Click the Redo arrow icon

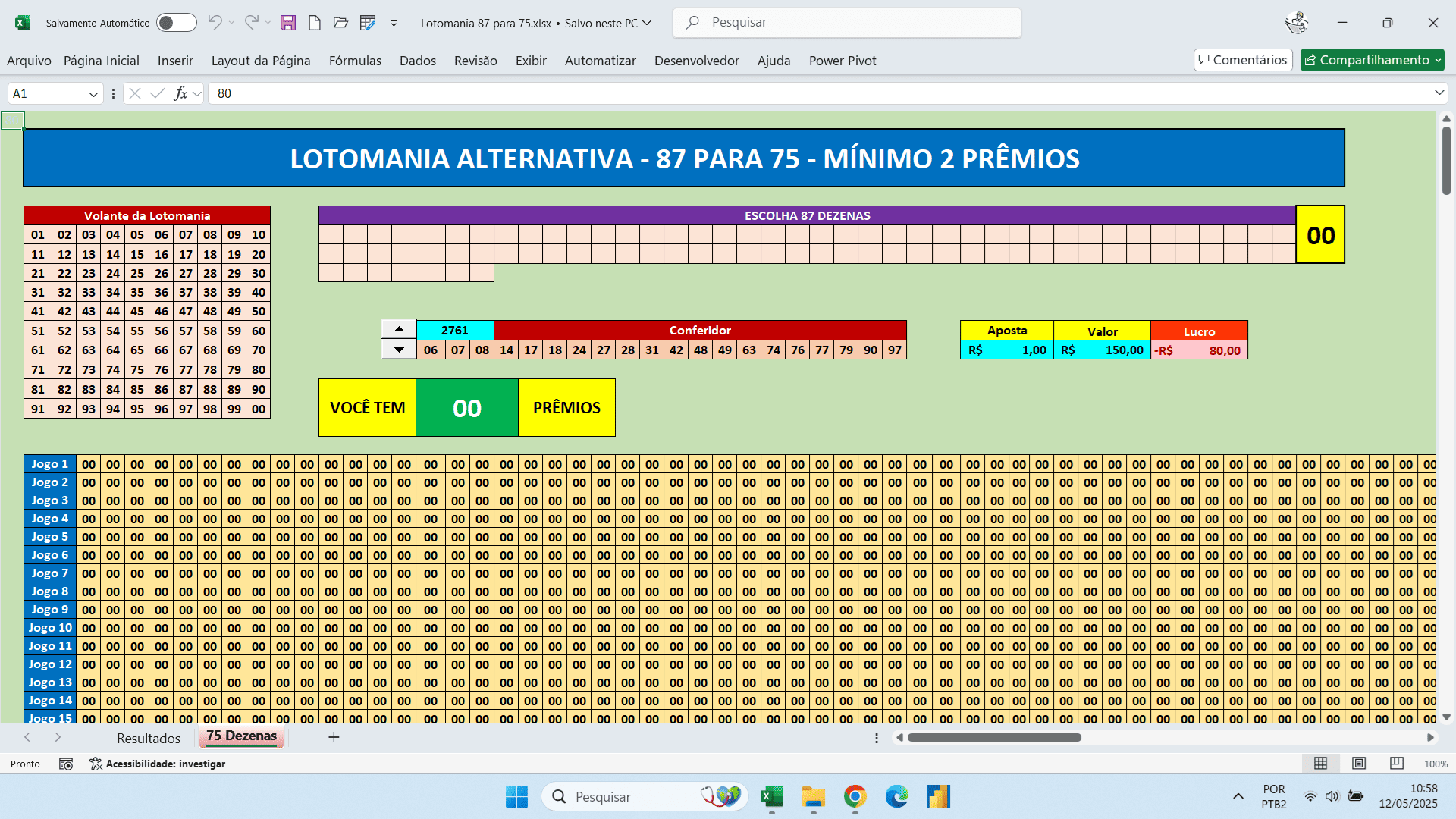click(x=252, y=23)
